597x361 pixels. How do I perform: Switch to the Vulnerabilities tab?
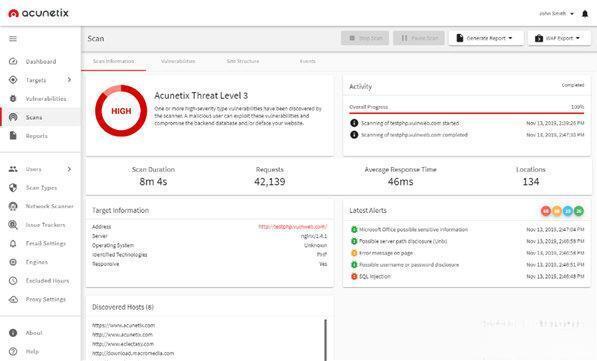[x=178, y=61]
